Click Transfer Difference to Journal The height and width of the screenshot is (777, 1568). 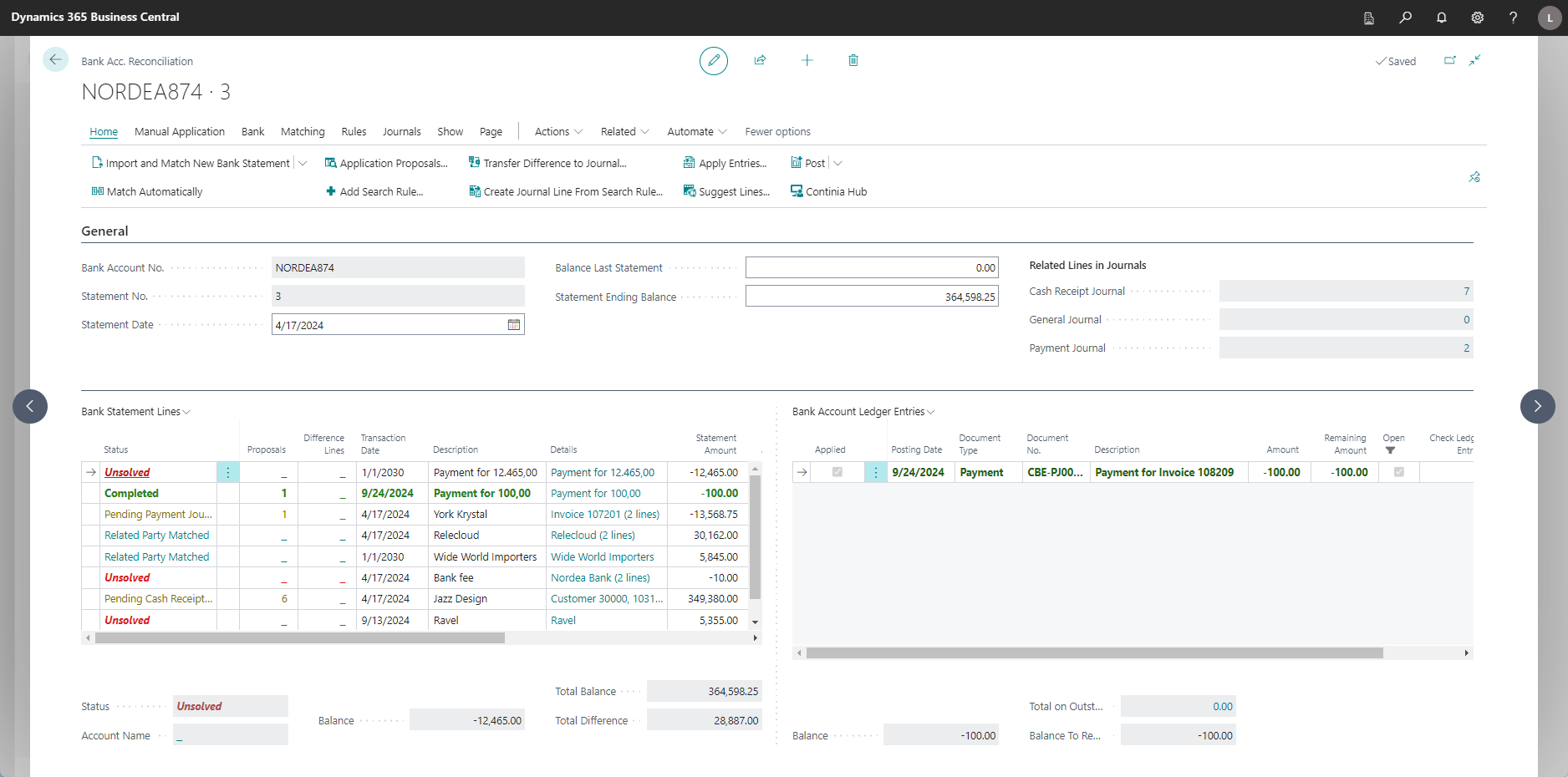tap(547, 163)
